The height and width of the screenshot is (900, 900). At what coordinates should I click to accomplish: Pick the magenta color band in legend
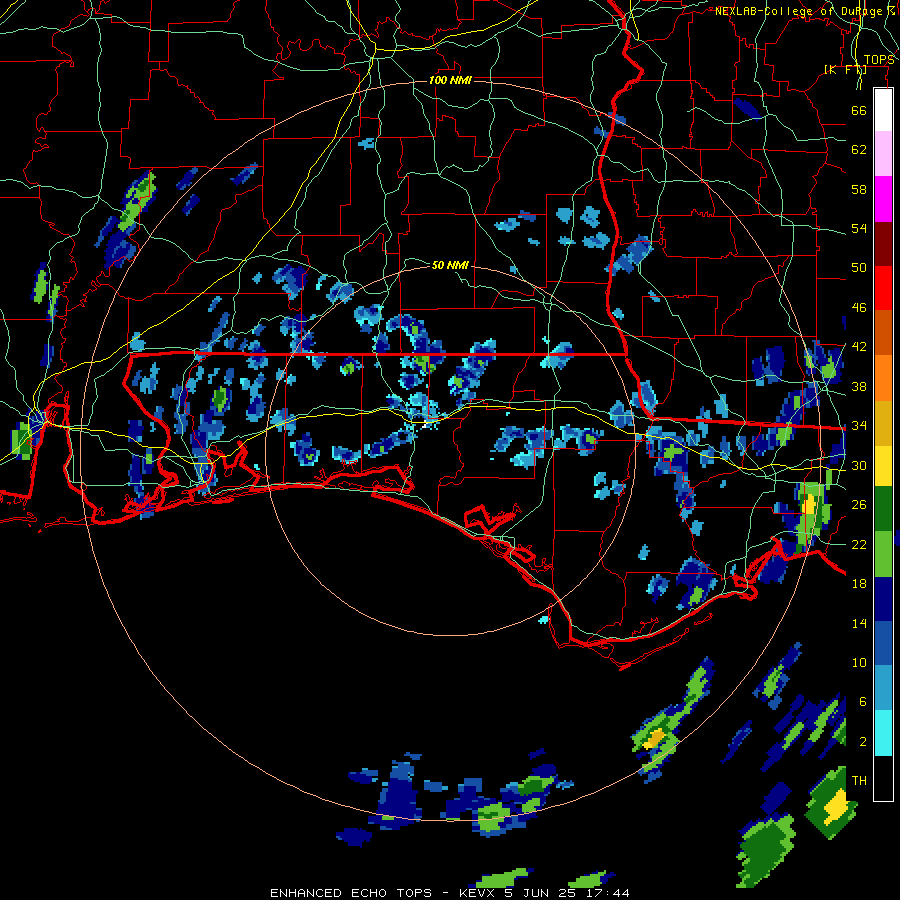883,199
